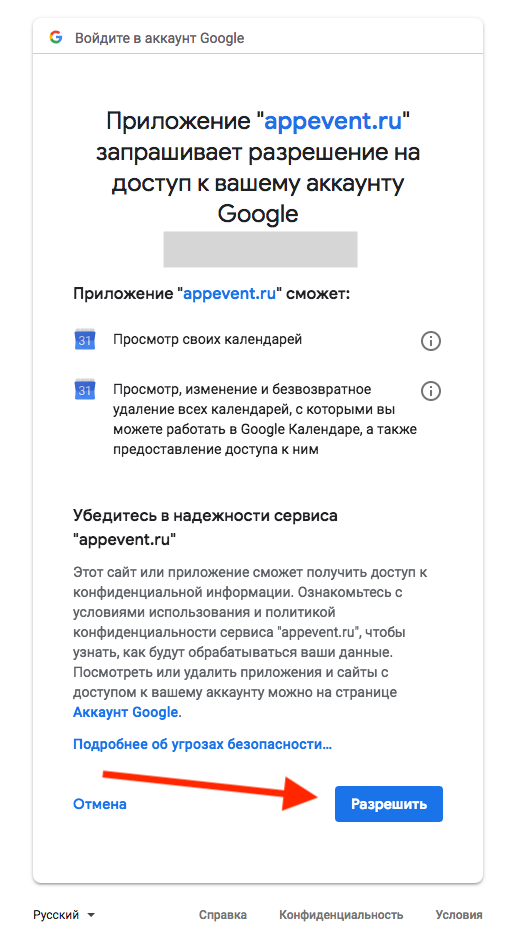Image resolution: width=516 pixels, height=948 pixels.
Task: Click the Войдите в аккаунт Google header text
Action: click(160, 38)
